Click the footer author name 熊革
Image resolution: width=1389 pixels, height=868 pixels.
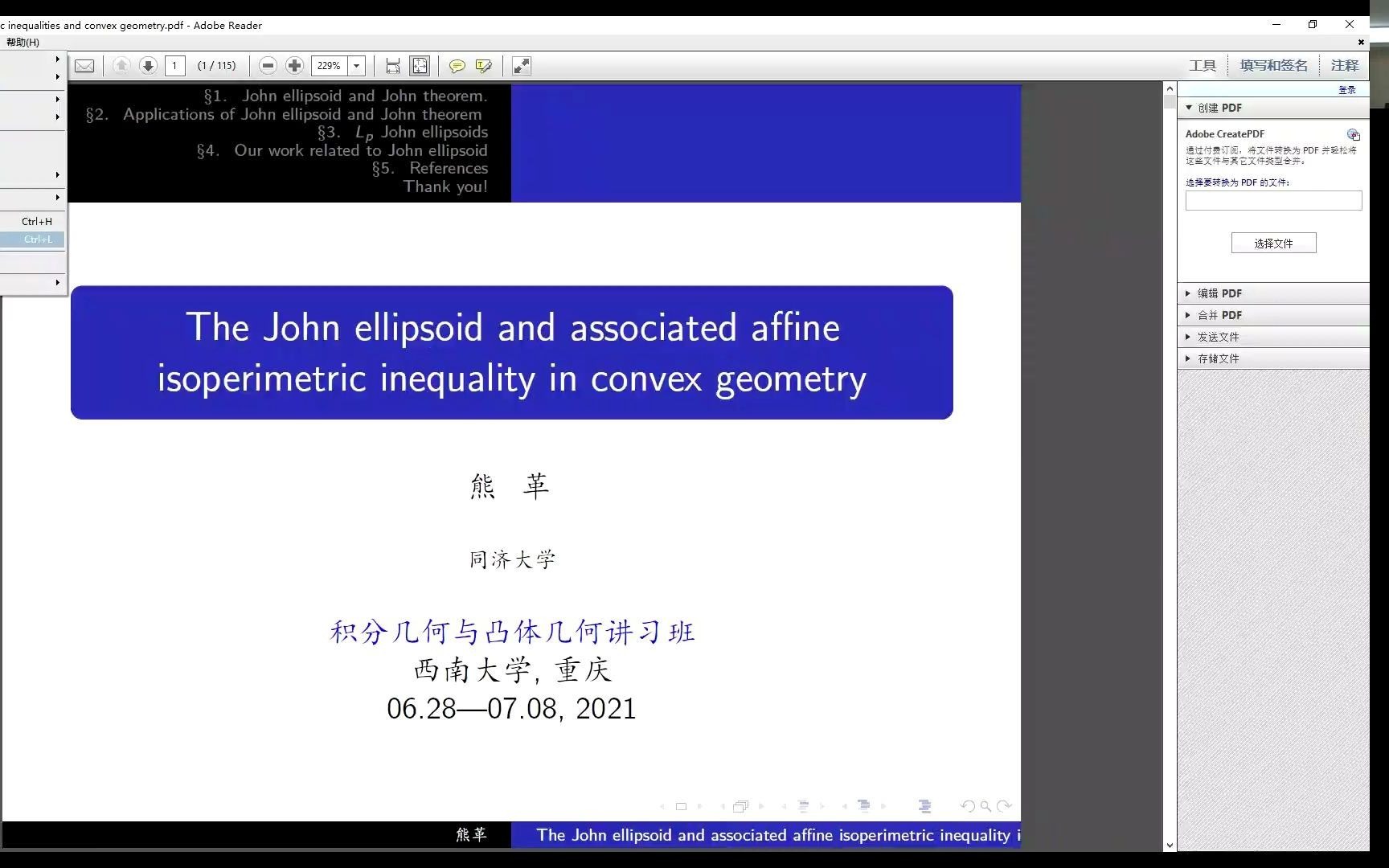click(471, 834)
